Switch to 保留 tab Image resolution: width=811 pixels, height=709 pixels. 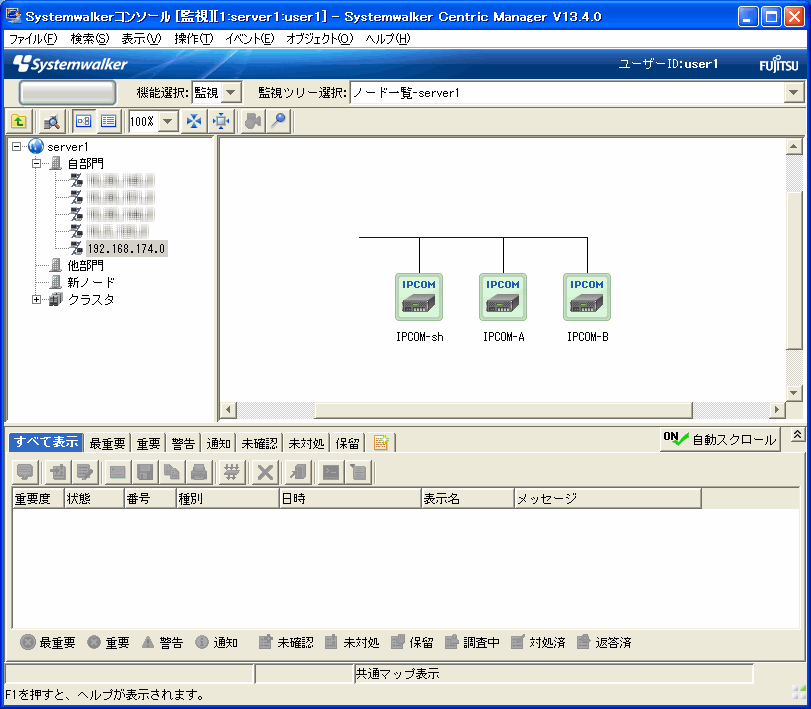click(x=347, y=443)
